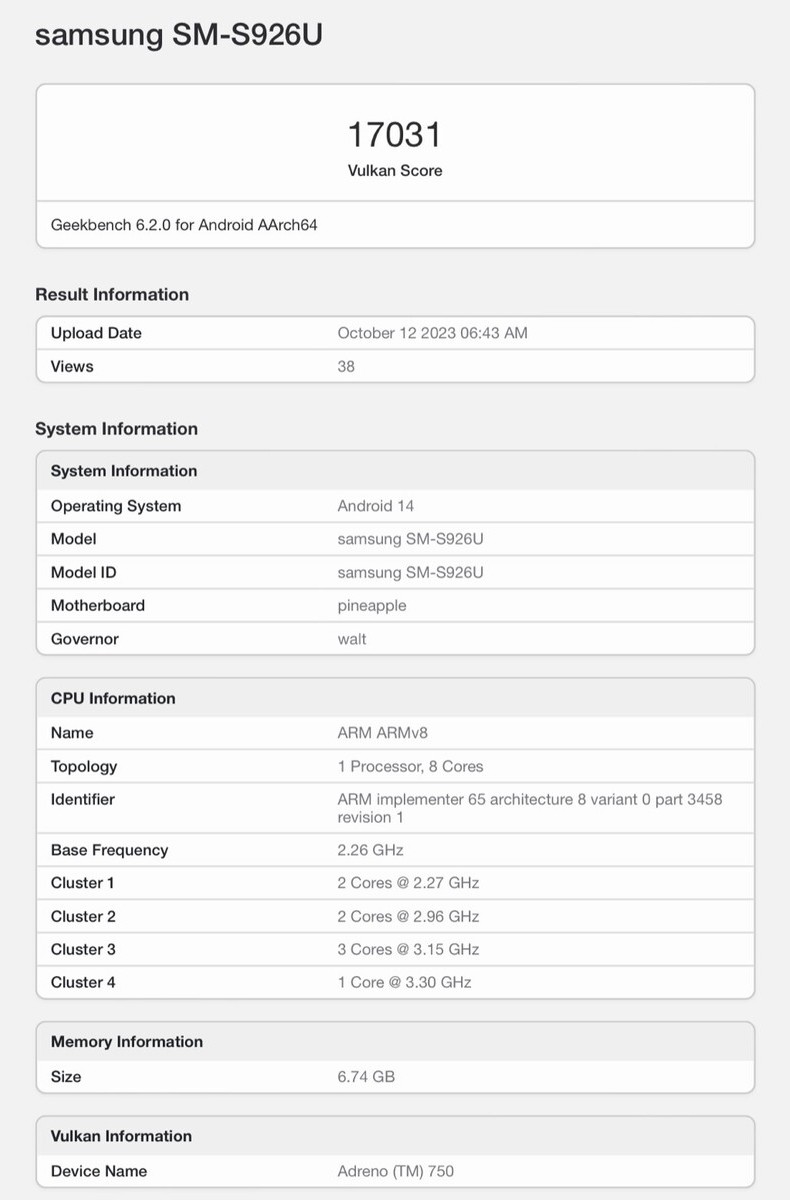Click the 17031 Vulkan score number
790x1200 pixels.
coord(395,135)
